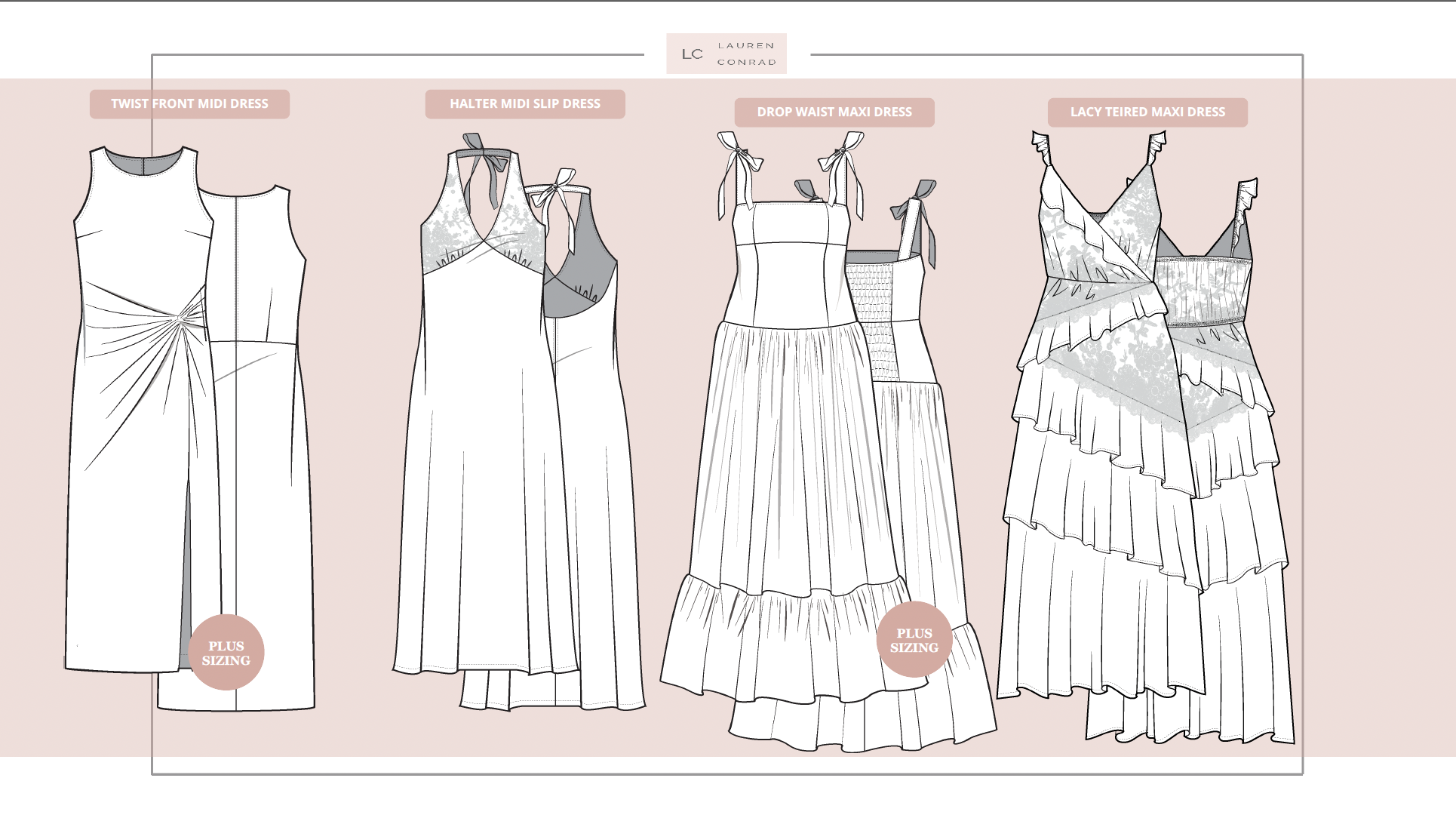Click the Halter Midi Slip Dress label
The width and height of the screenshot is (1456, 818).
click(525, 104)
